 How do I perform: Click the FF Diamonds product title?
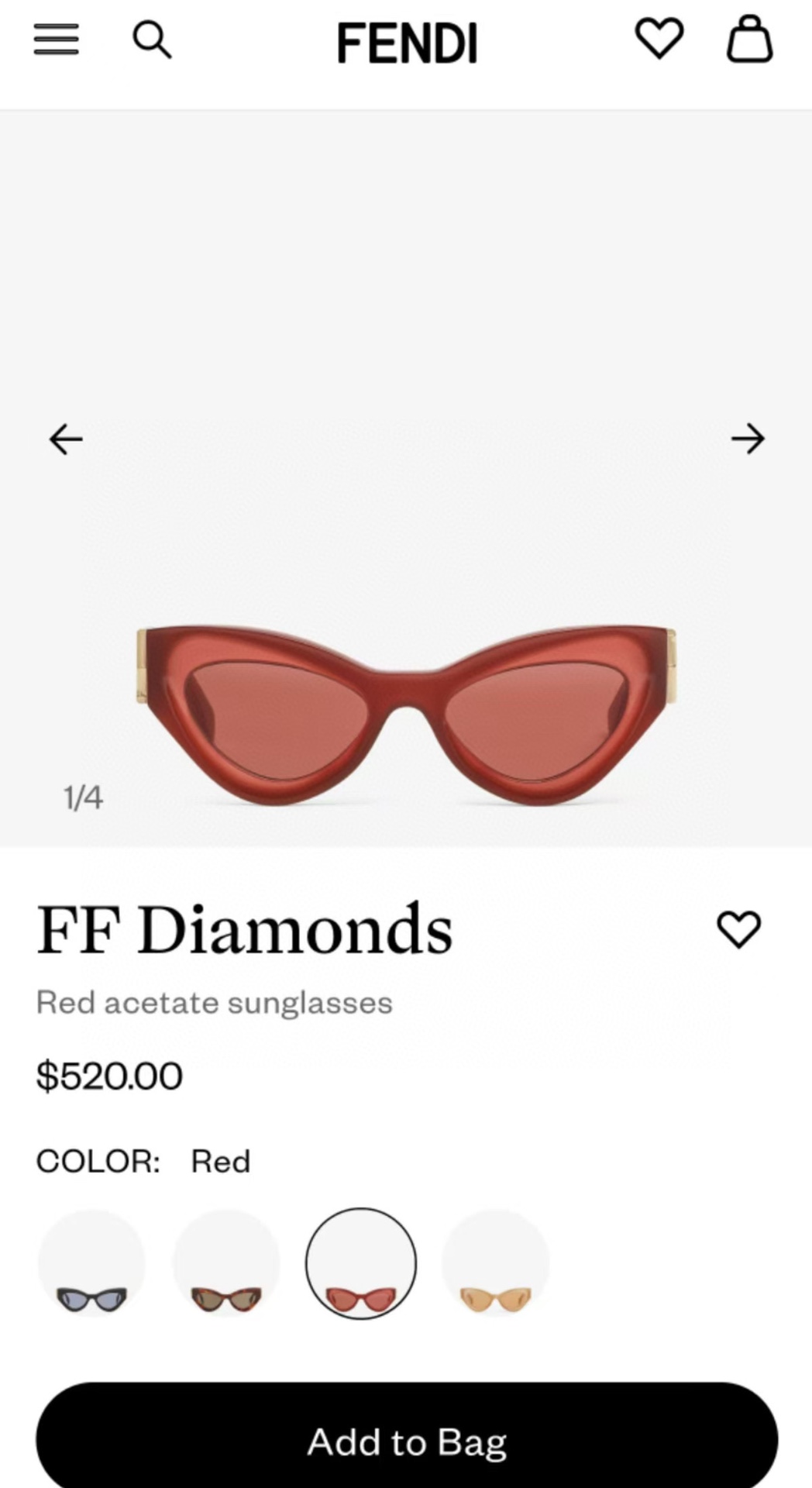tap(245, 930)
